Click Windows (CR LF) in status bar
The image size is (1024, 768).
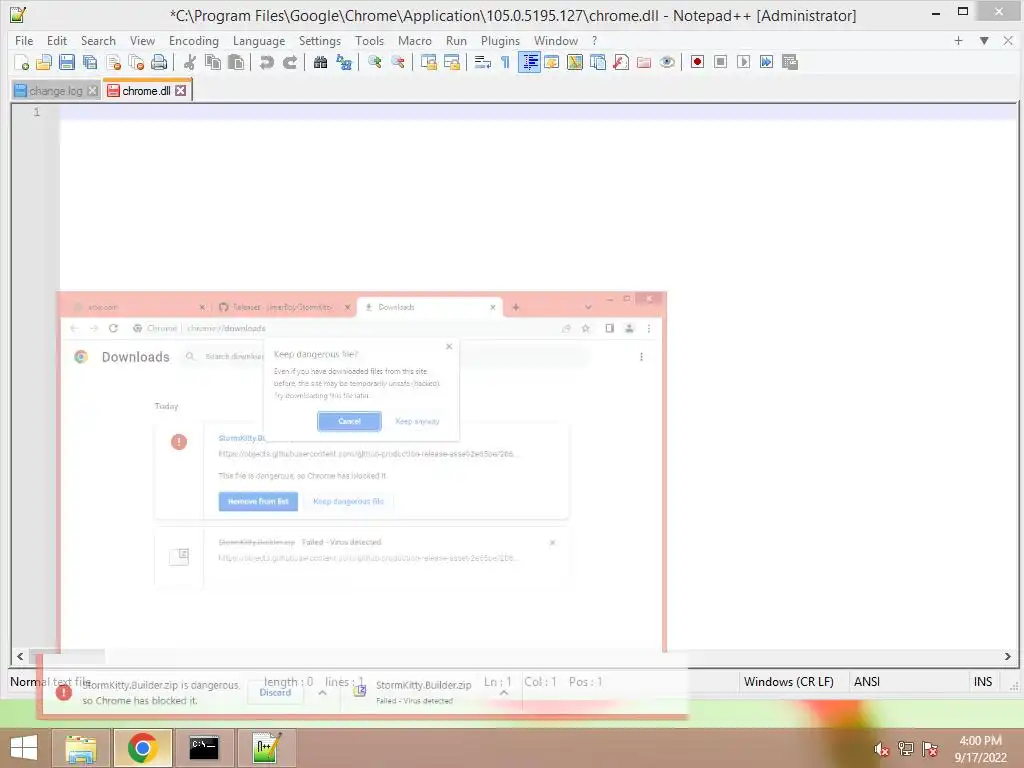[x=788, y=681]
